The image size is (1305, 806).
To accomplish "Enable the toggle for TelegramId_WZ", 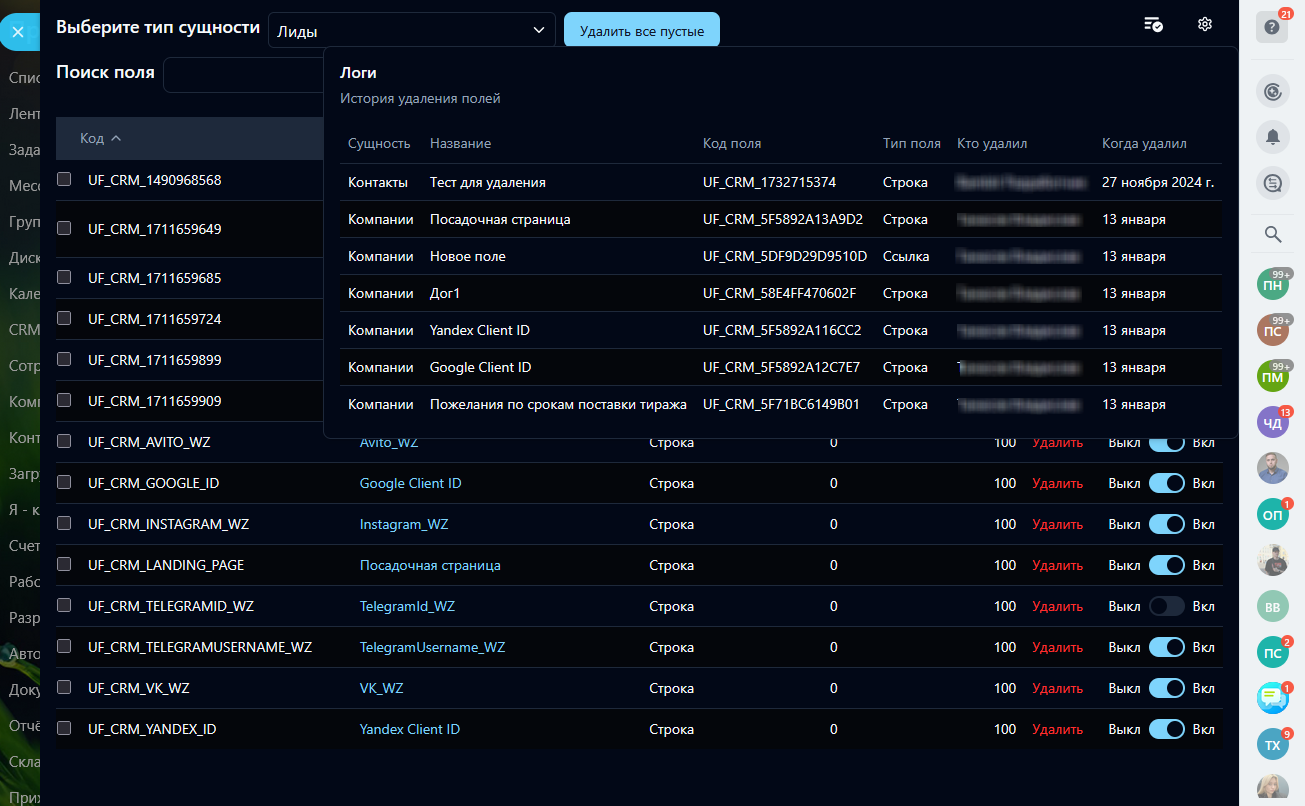I will pyautogui.click(x=1166, y=606).
